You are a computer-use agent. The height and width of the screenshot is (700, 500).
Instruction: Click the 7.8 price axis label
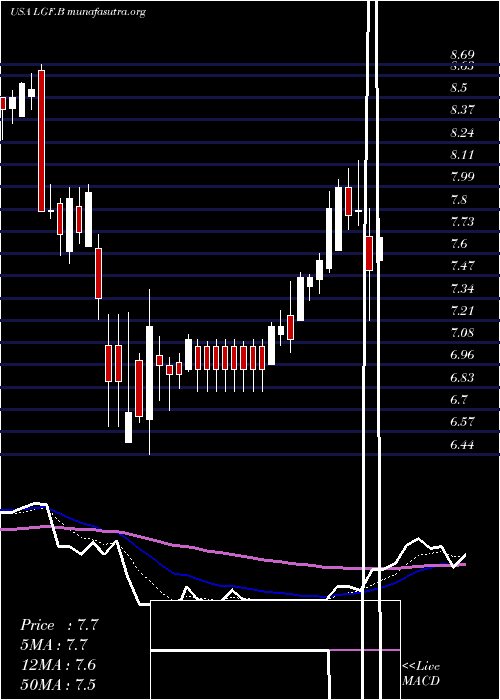tap(459, 200)
